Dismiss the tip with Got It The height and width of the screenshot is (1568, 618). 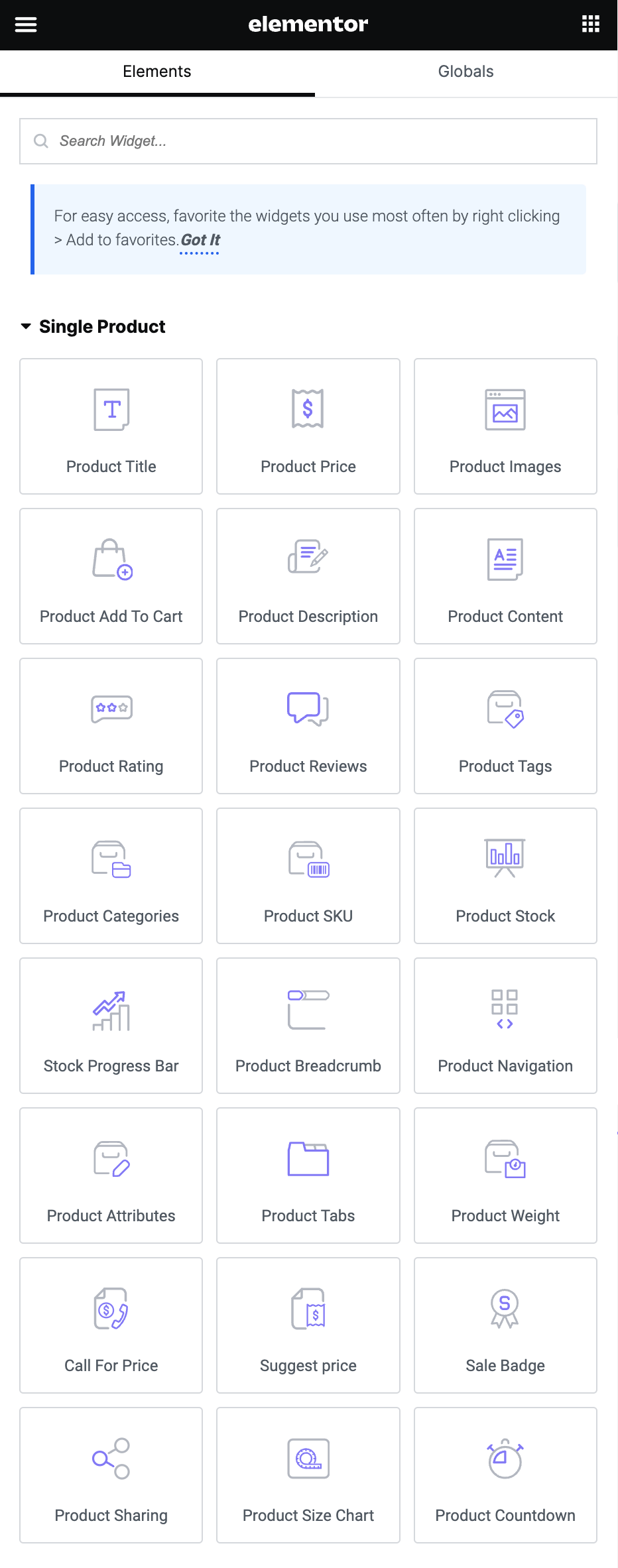(x=200, y=240)
